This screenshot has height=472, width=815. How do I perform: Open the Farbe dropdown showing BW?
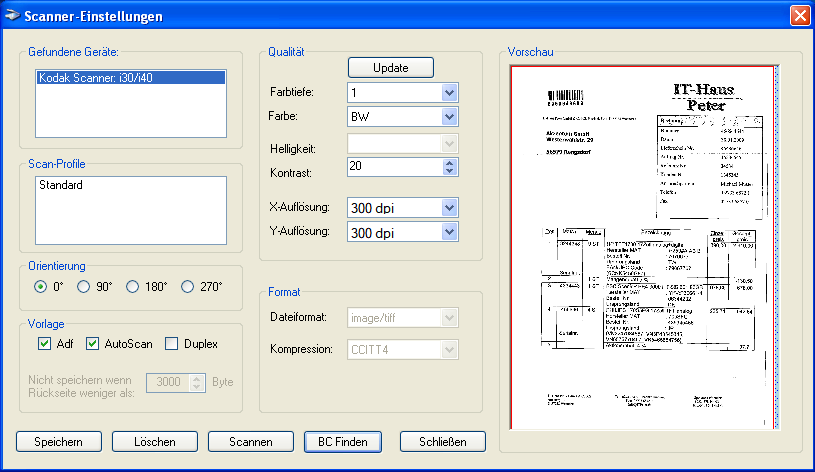point(449,116)
